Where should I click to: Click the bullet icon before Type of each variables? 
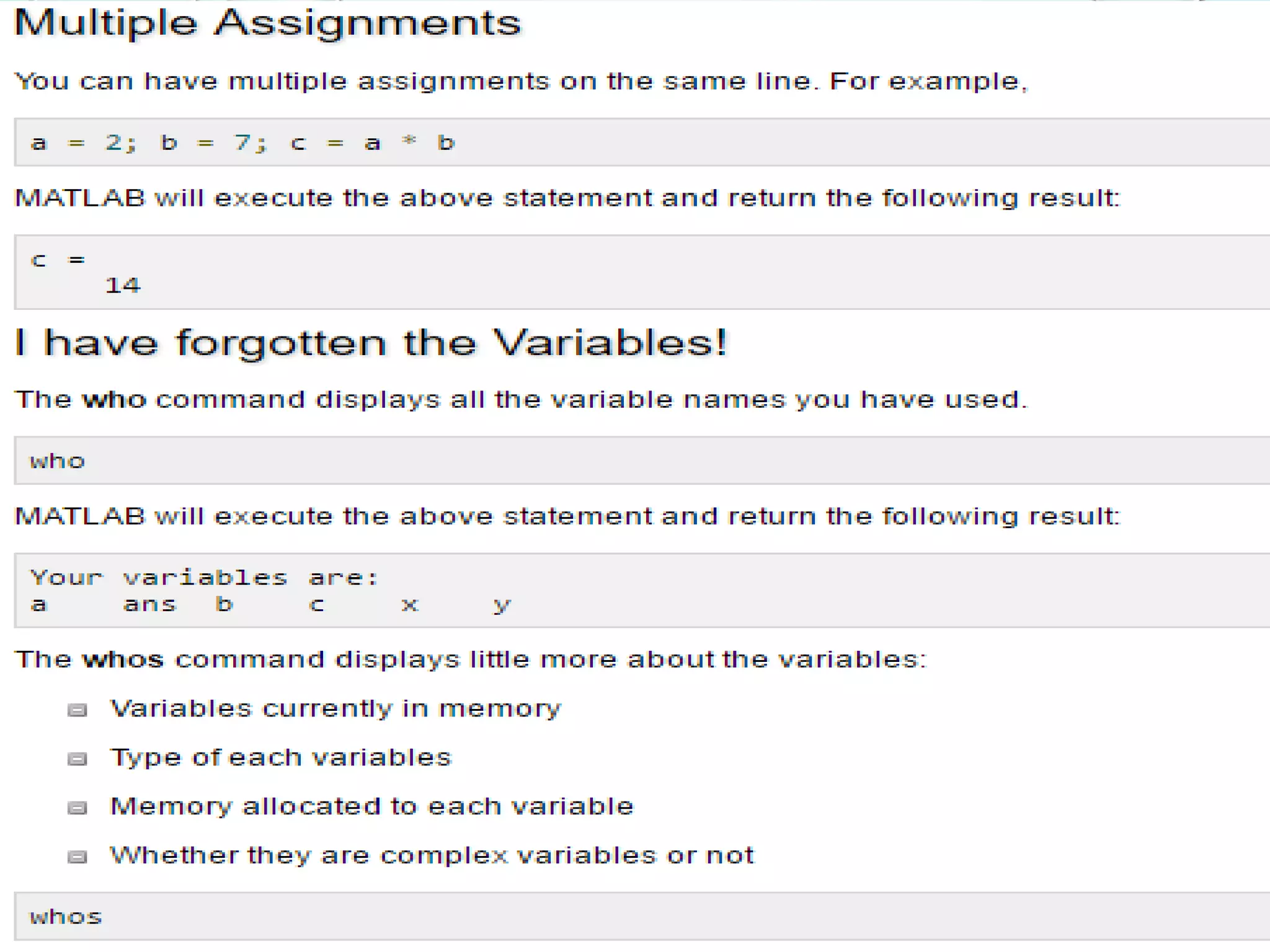click(x=77, y=759)
